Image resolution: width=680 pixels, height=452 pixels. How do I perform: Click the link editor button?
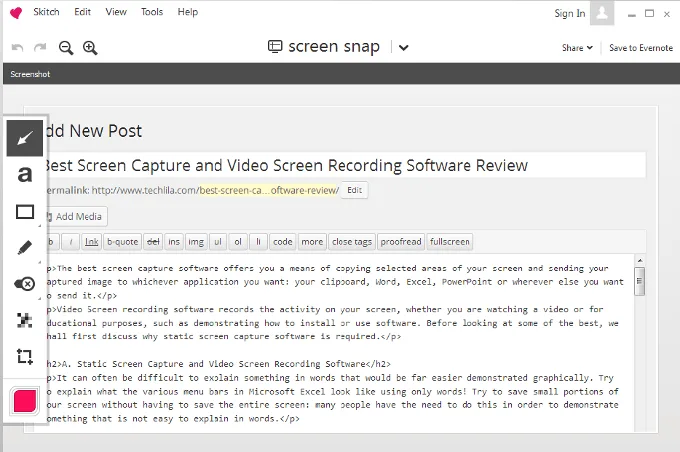(92, 242)
